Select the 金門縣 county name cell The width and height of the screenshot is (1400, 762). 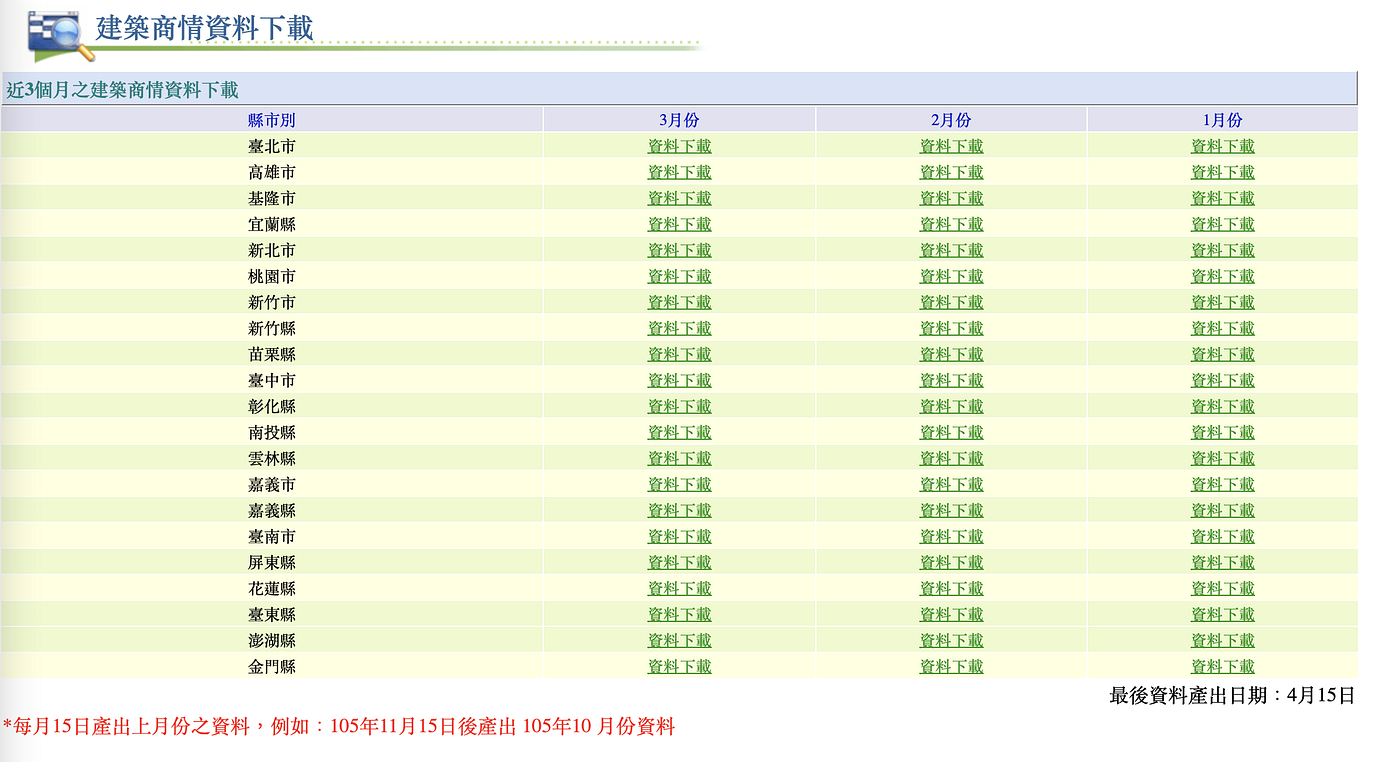(272, 666)
